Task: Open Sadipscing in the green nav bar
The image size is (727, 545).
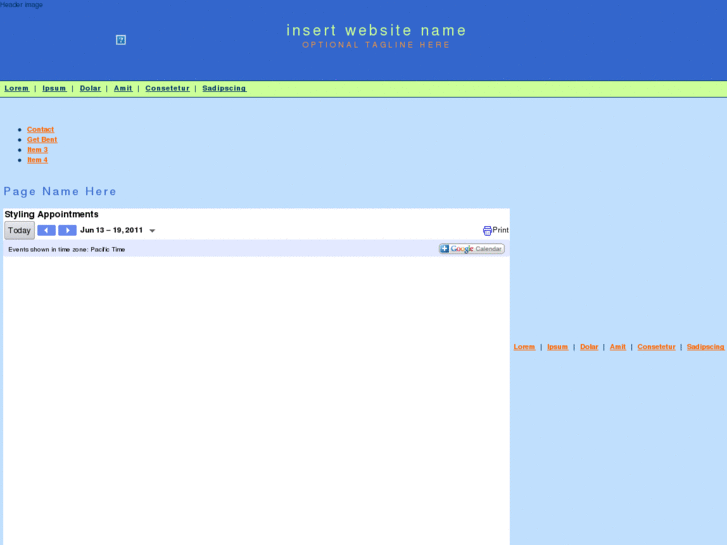Action: pos(224,88)
